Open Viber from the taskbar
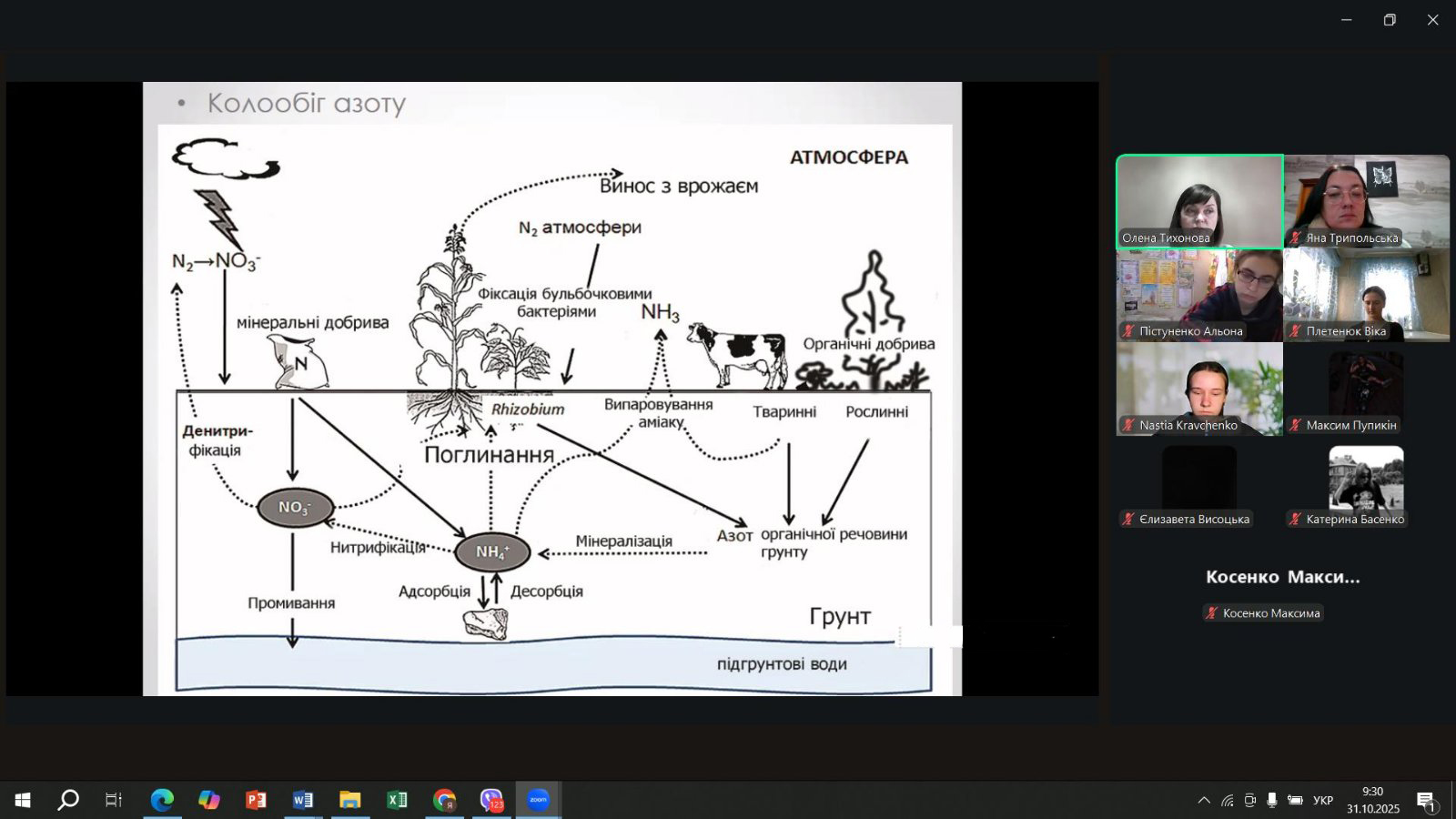Screen dimensions: 1456x819 (x=491, y=800)
